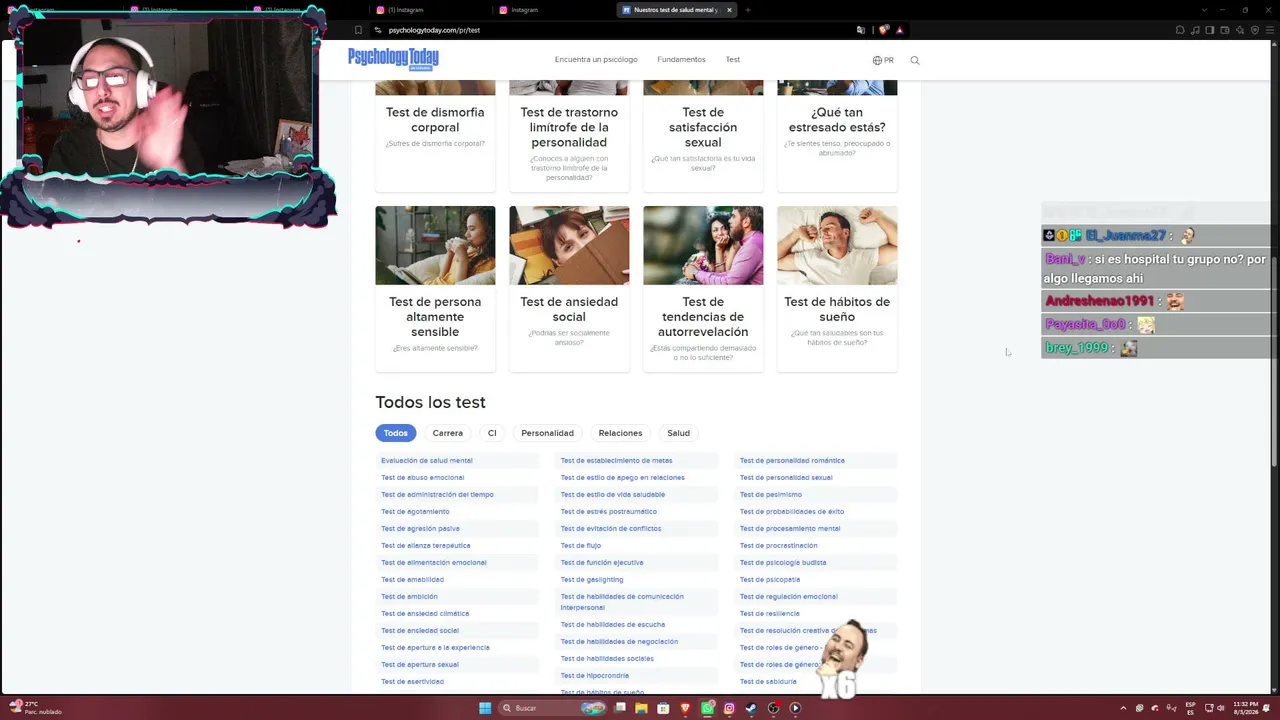This screenshot has width=1280, height=720.
Task: Open the notification bell in the taskbar
Action: pos(1268,708)
